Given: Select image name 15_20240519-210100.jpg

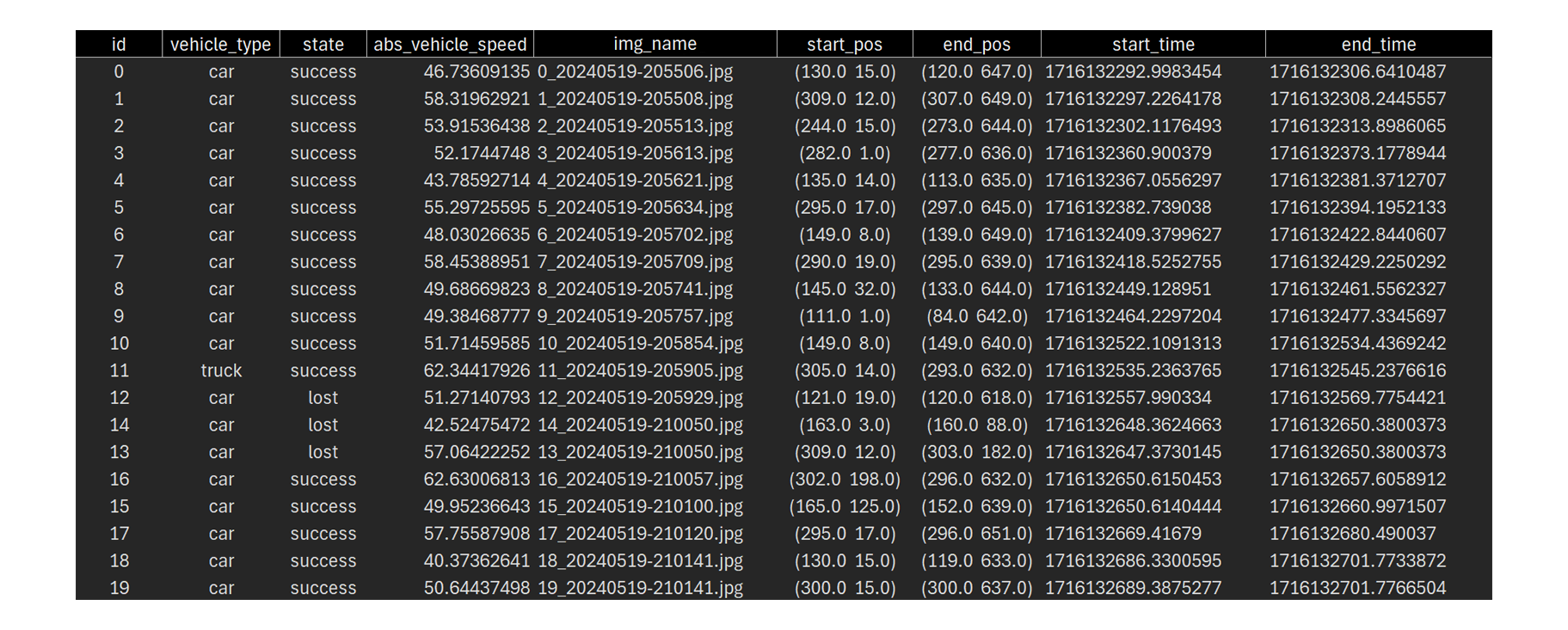Looking at the screenshot, I should (x=640, y=506).
